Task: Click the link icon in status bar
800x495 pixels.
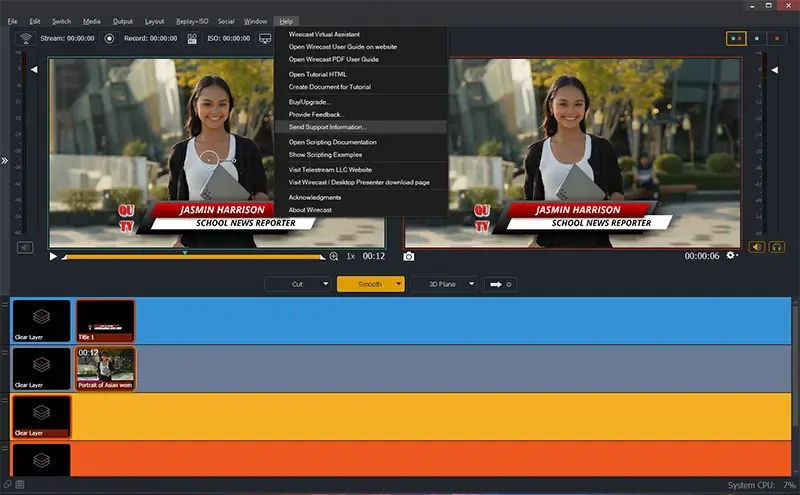Action: coord(7,485)
